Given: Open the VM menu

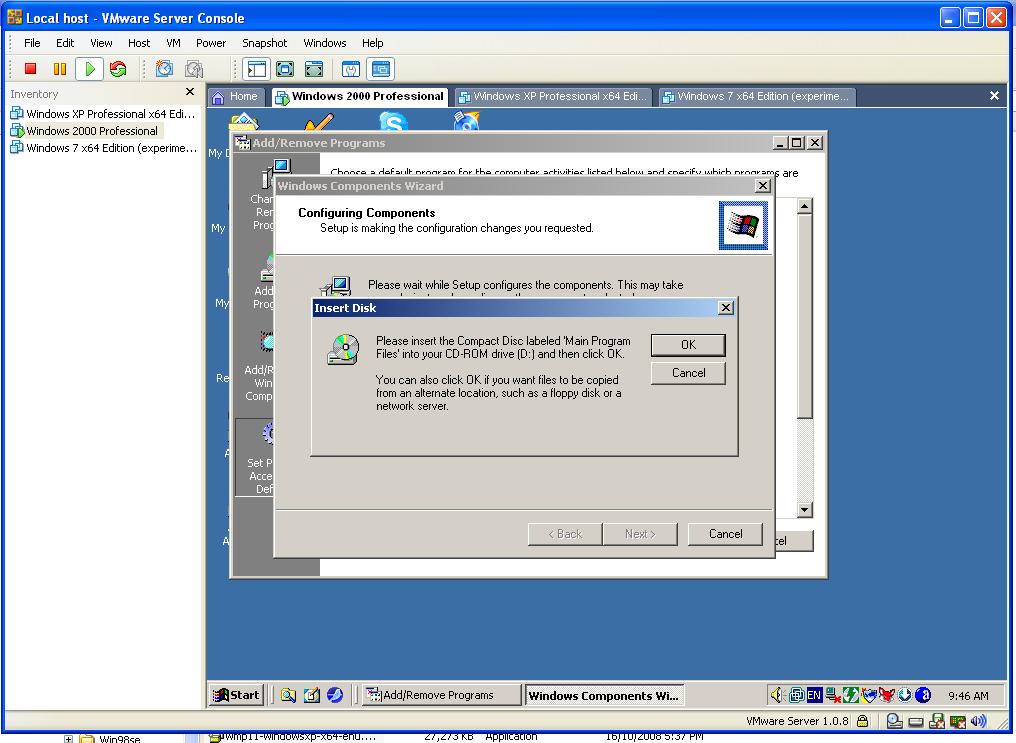Looking at the screenshot, I should [173, 43].
